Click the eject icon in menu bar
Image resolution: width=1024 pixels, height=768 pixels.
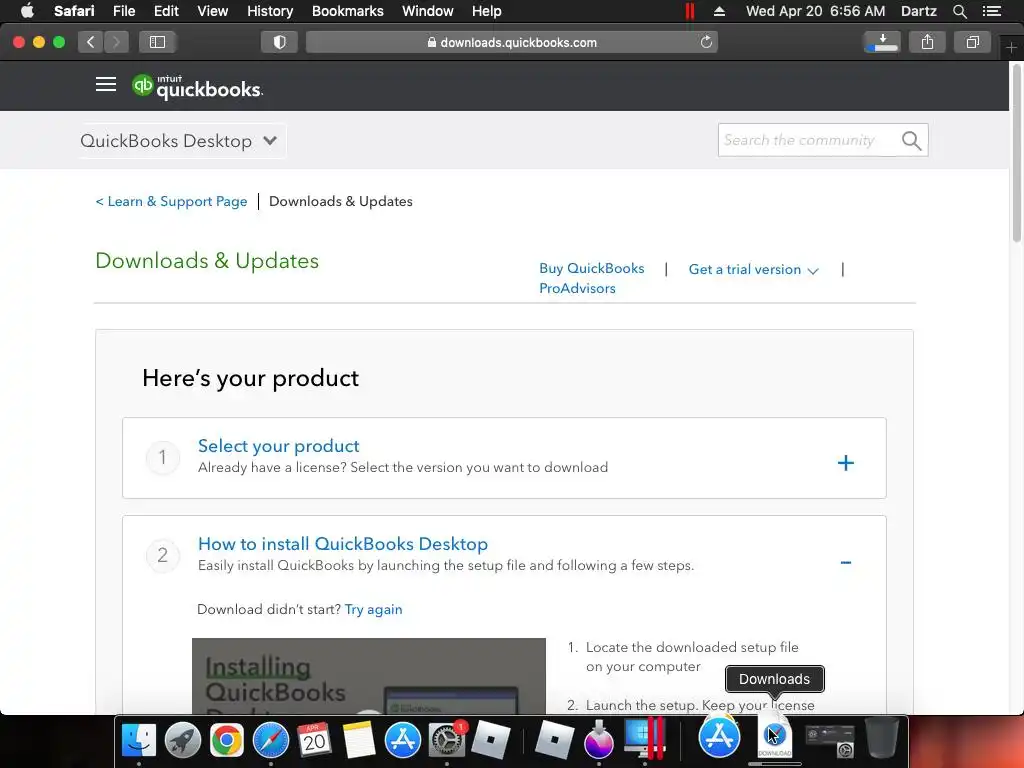[719, 11]
